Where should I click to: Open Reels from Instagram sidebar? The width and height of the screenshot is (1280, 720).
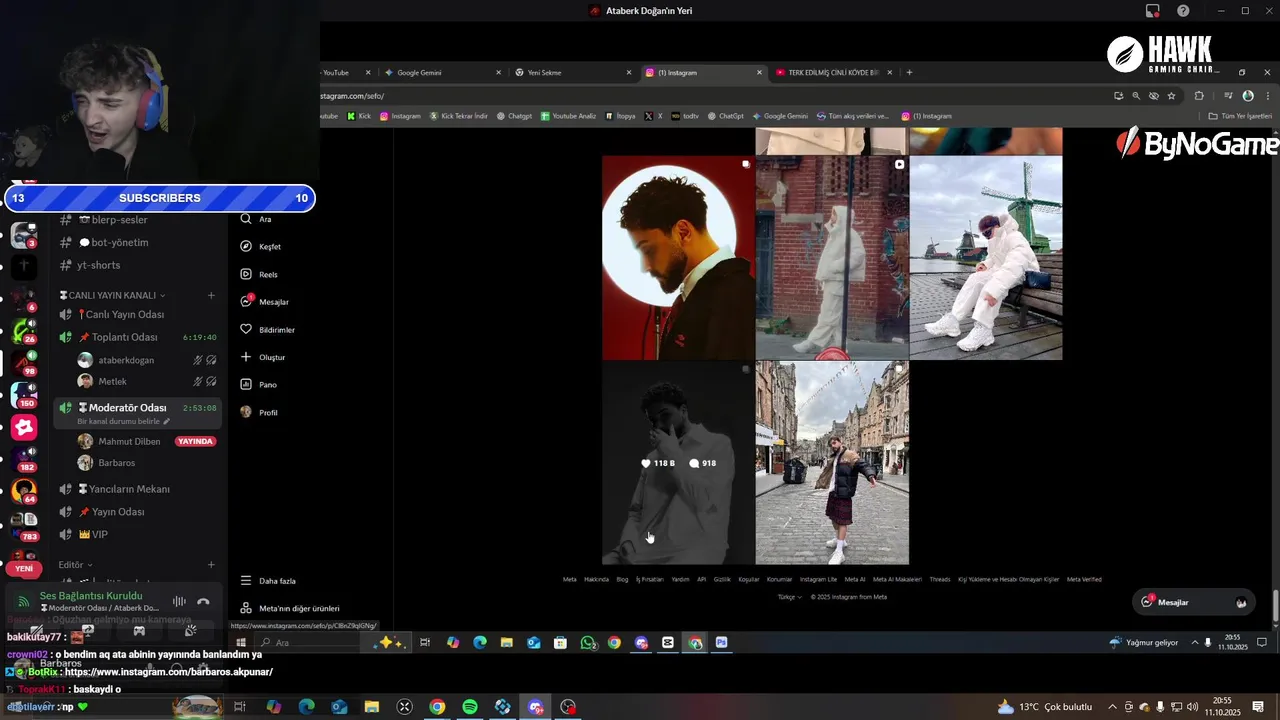pos(259,274)
